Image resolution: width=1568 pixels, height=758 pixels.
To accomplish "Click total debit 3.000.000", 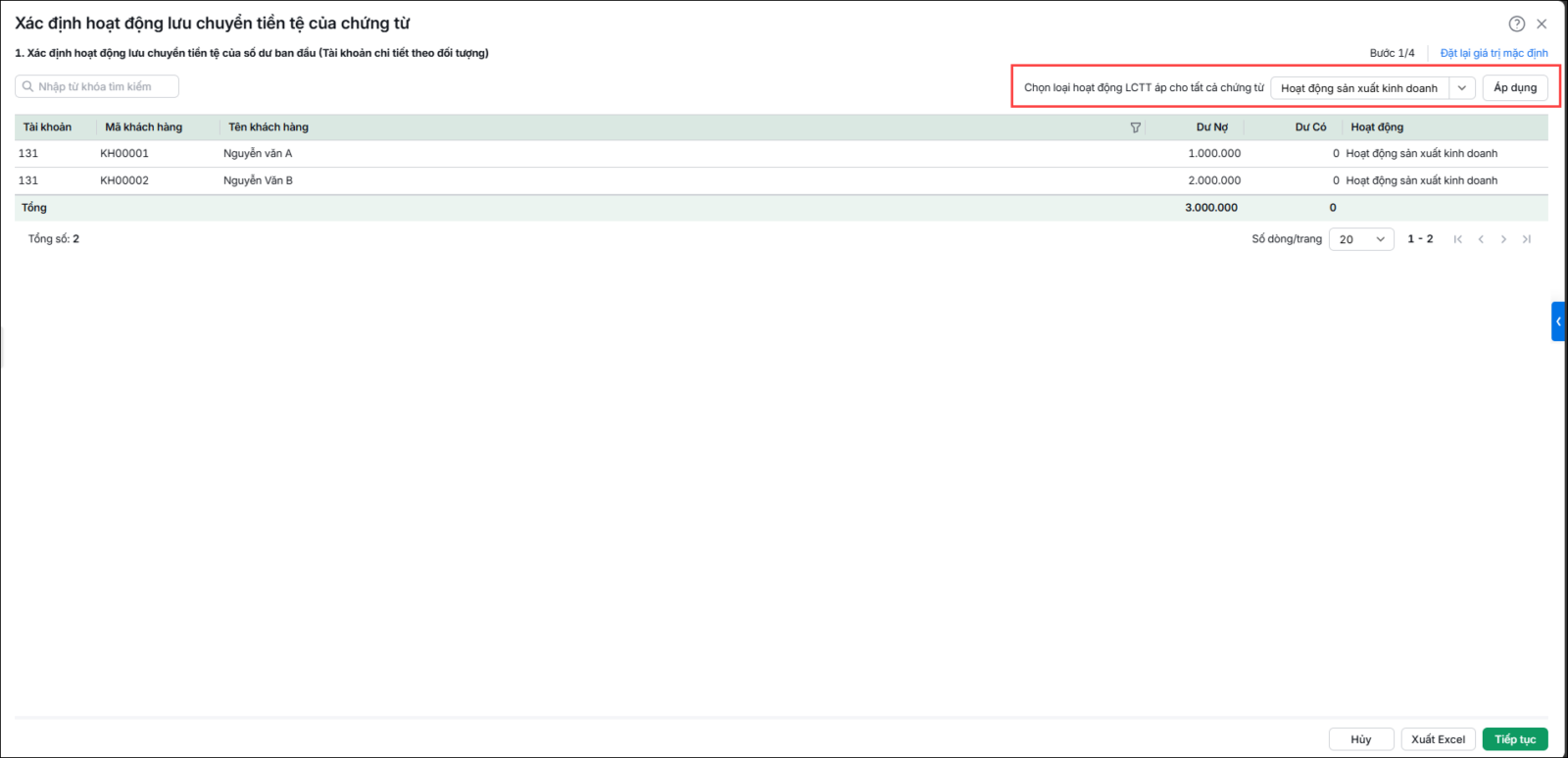I will (x=1211, y=208).
